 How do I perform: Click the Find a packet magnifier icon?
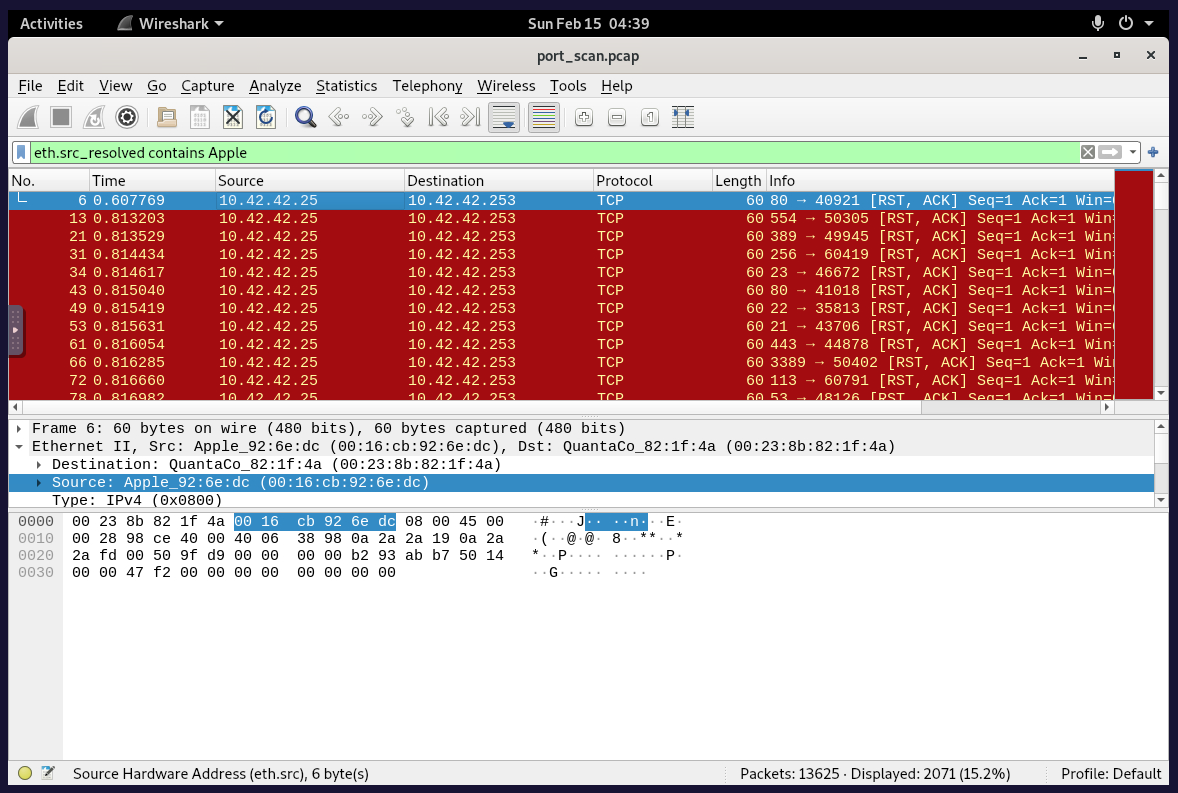coord(306,118)
